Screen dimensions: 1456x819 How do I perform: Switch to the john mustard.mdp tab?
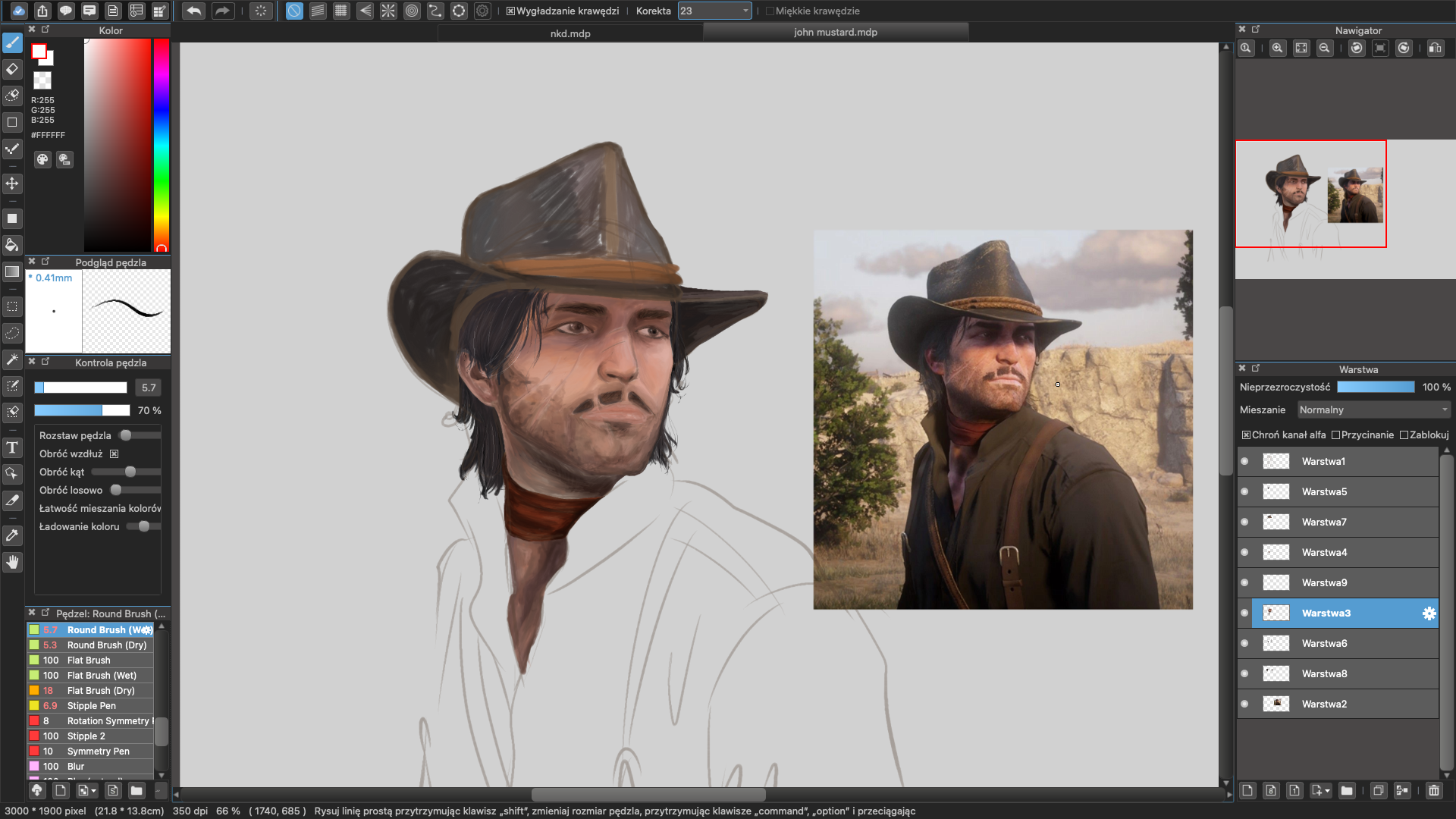pos(836,32)
